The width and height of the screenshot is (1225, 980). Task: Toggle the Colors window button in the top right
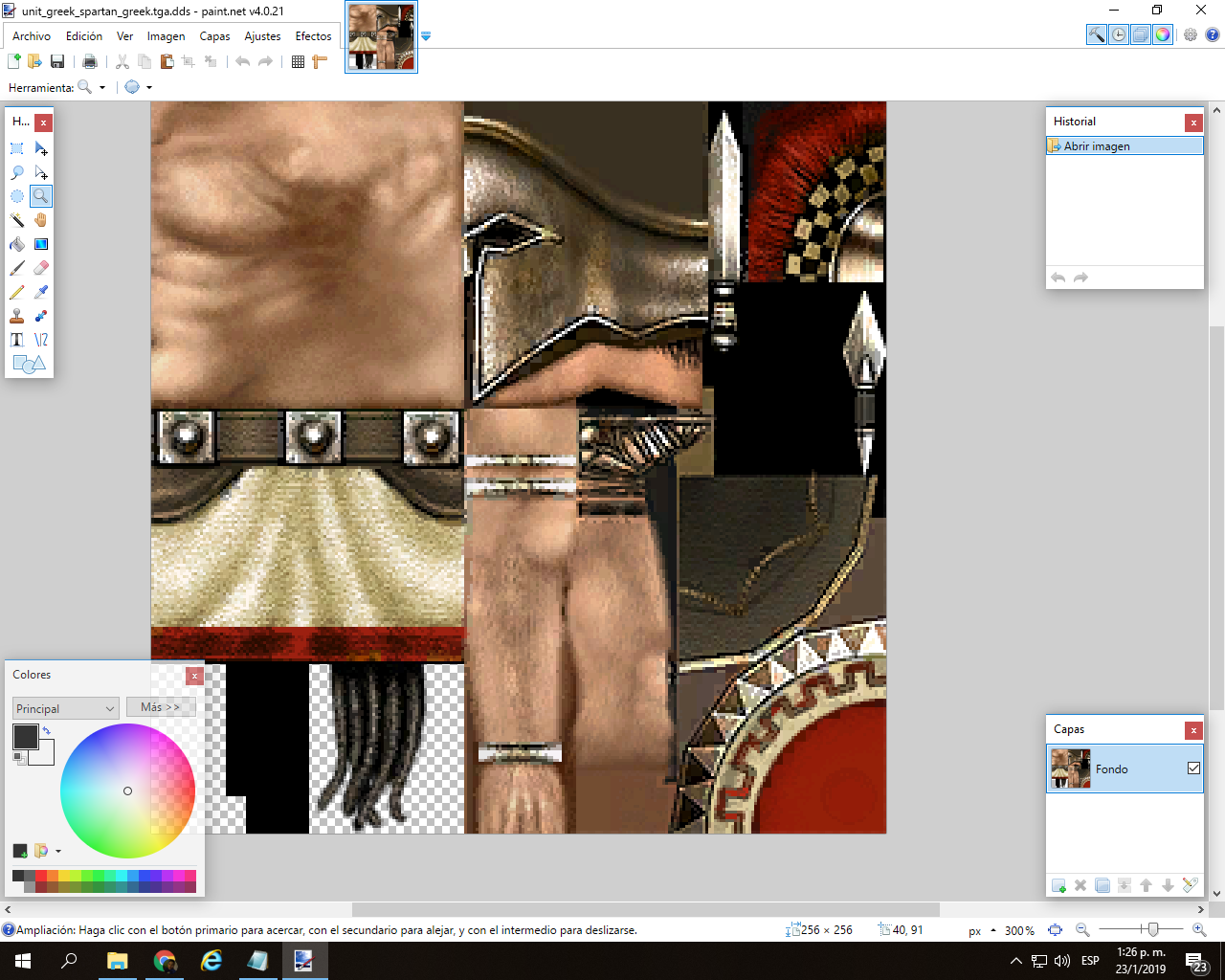coord(1163,34)
